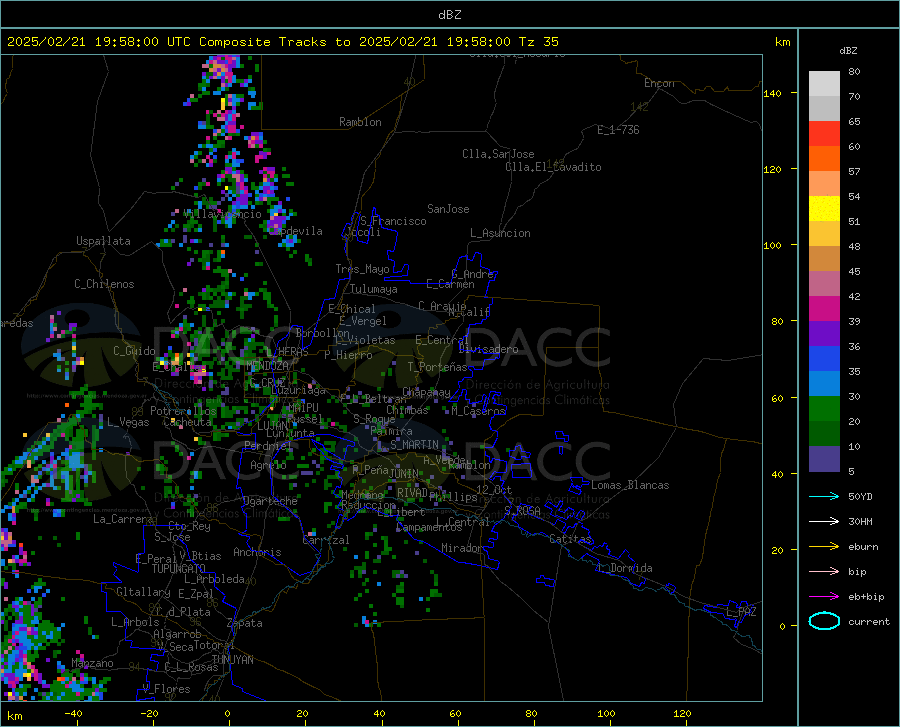Click the Mirador map label
Viewport: 900px width, 727px height.
tap(462, 548)
